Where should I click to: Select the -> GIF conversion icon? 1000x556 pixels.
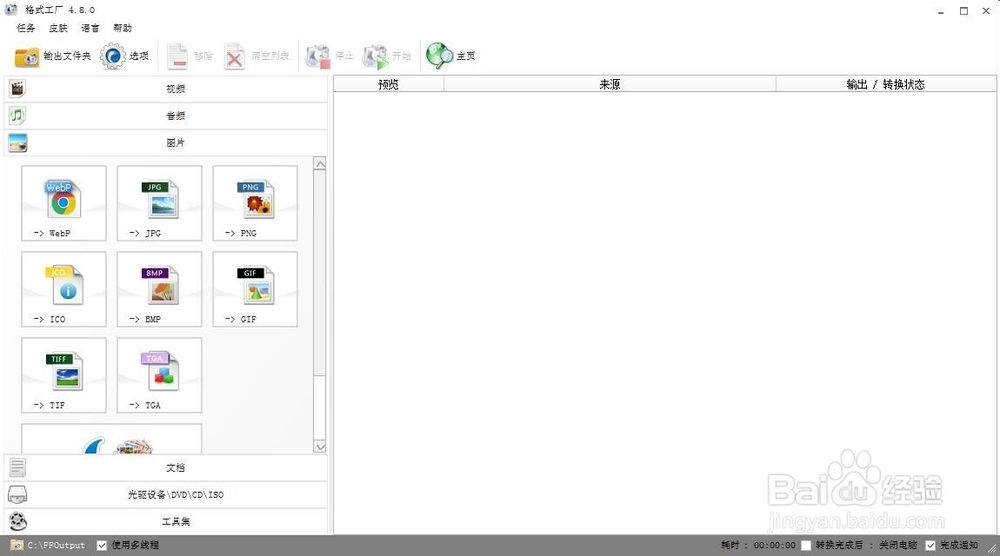(255, 289)
